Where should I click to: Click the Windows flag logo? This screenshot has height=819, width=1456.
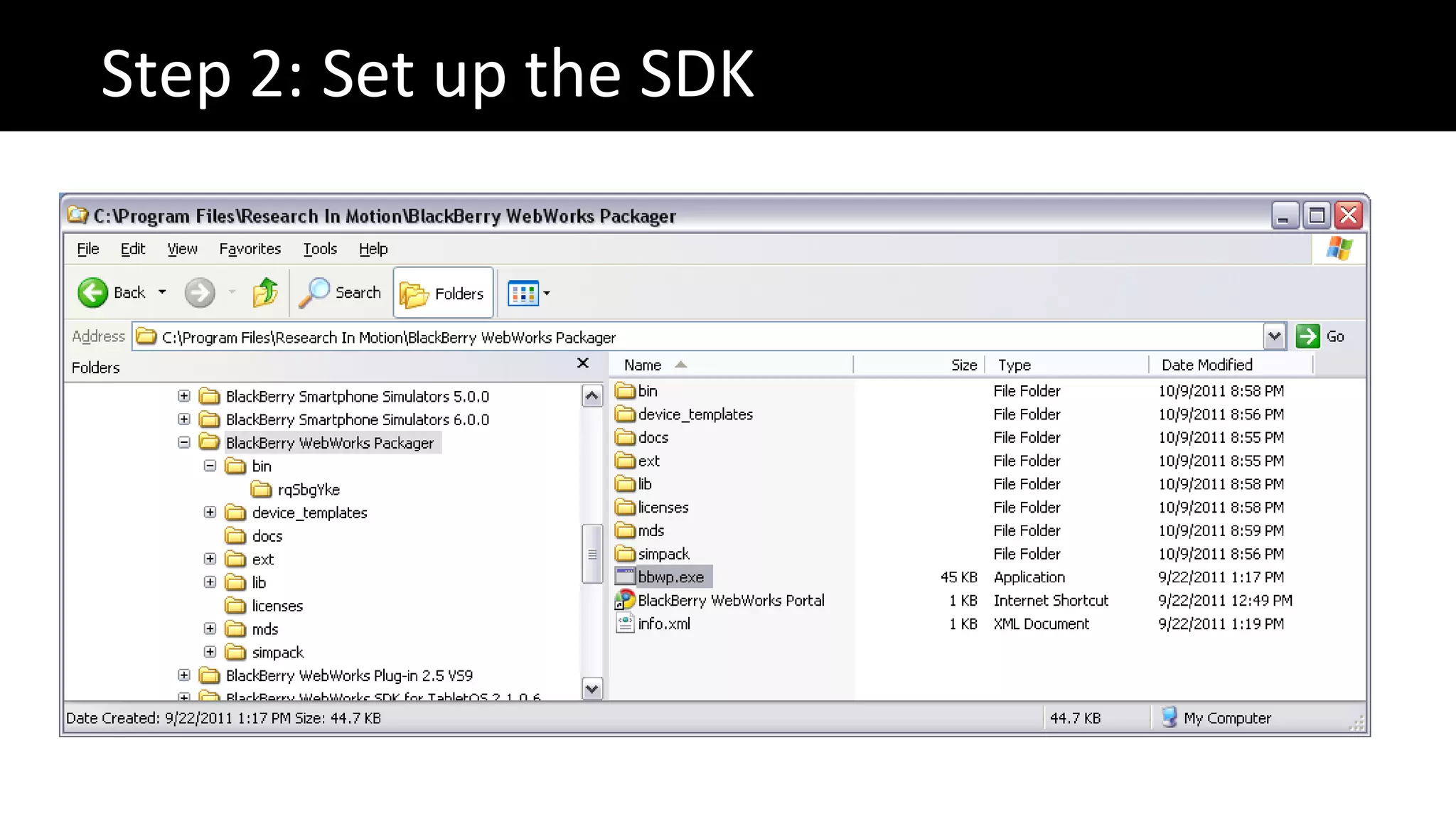coord(1339,249)
